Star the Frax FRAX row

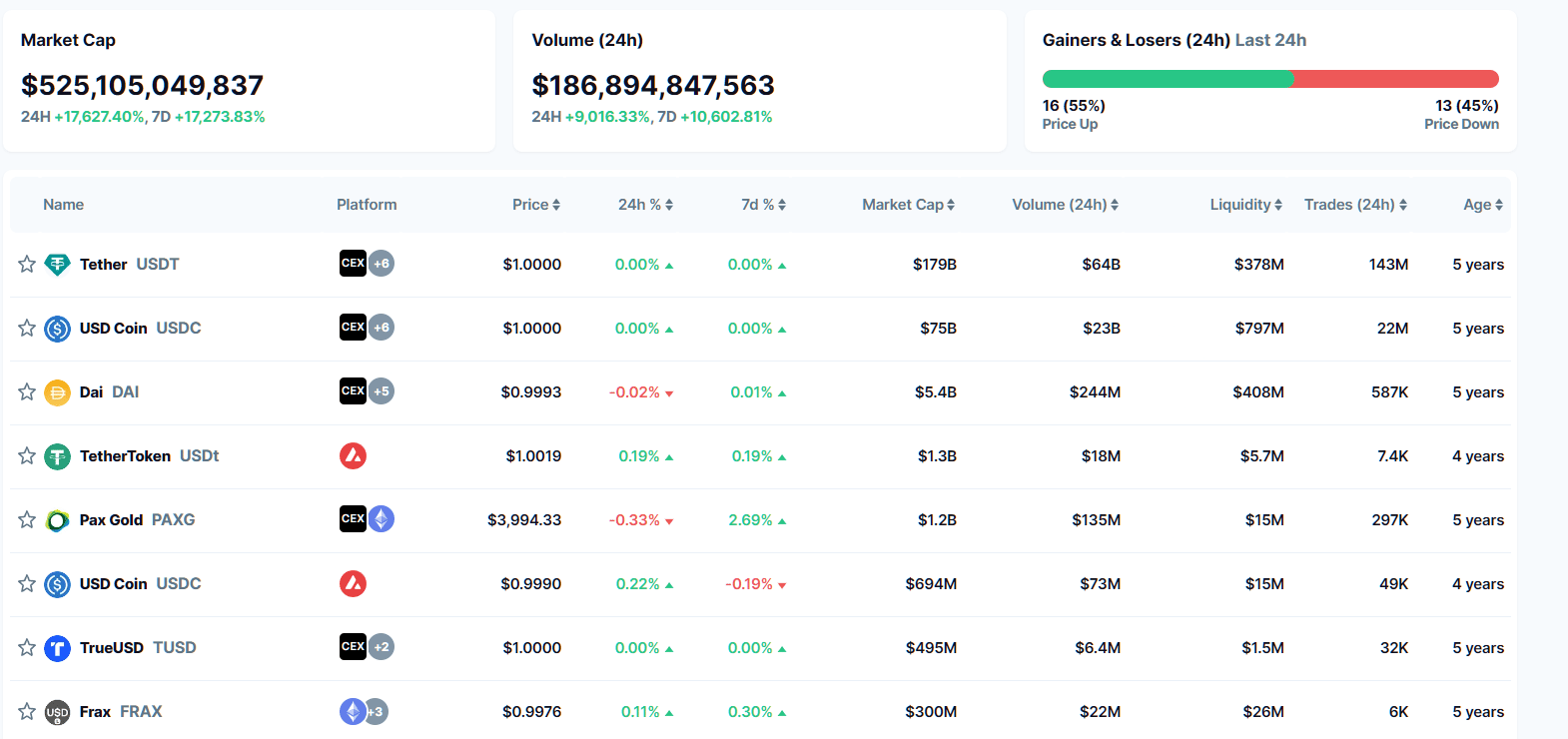coord(27,711)
